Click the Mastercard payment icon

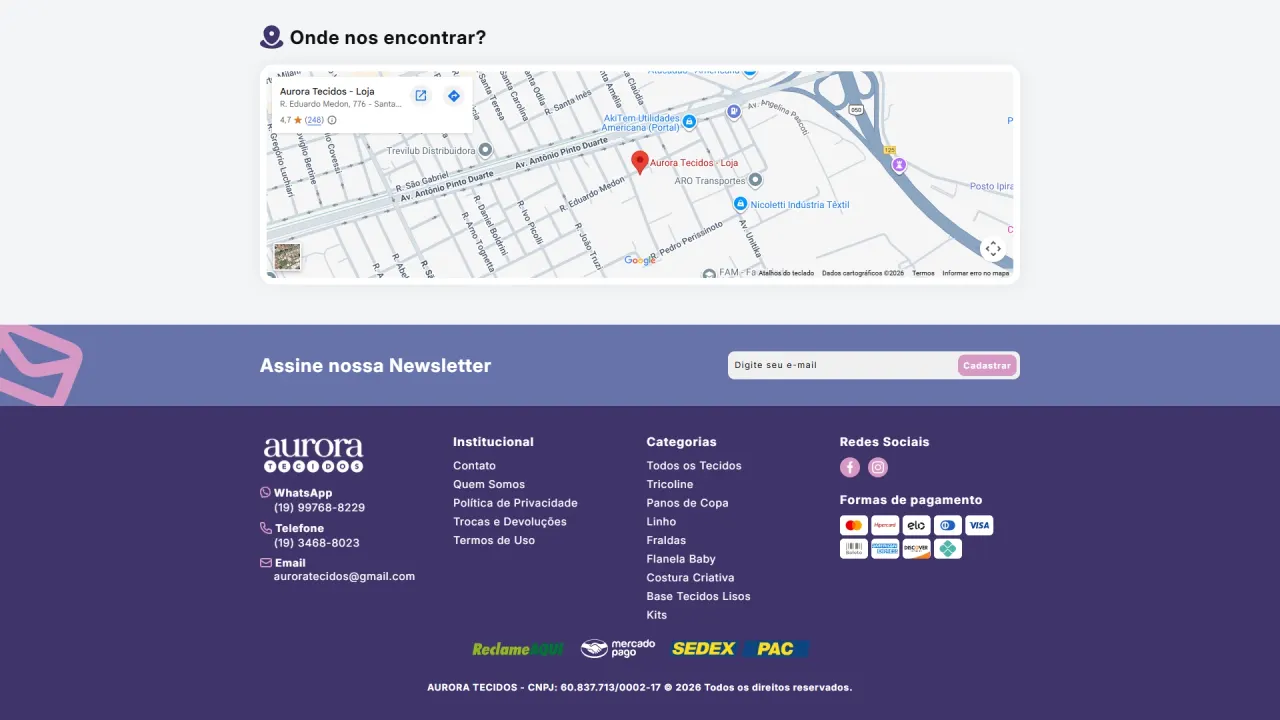click(x=854, y=525)
